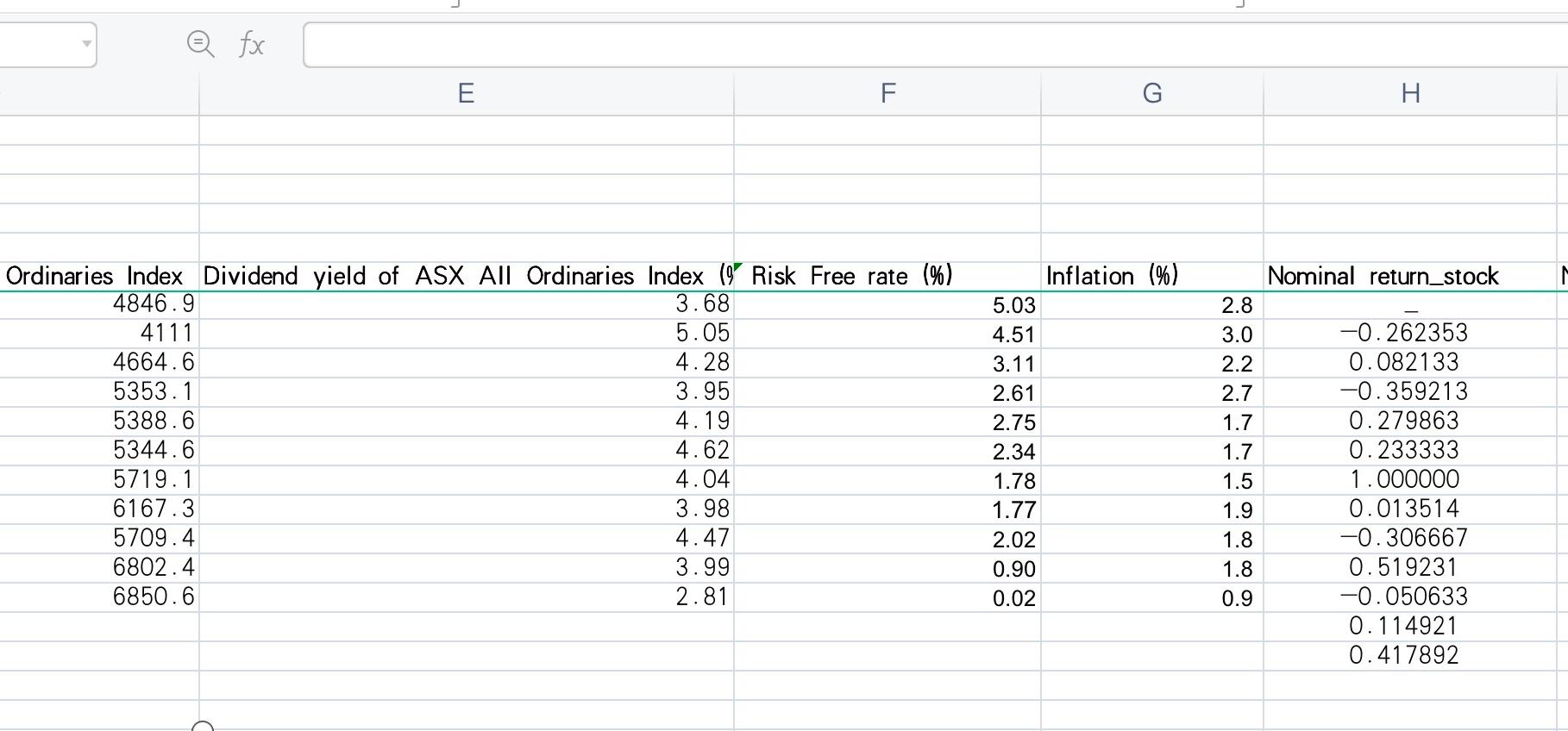Select column G header
Image resolution: width=1568 pixels, height=731 pixels.
tap(1152, 93)
